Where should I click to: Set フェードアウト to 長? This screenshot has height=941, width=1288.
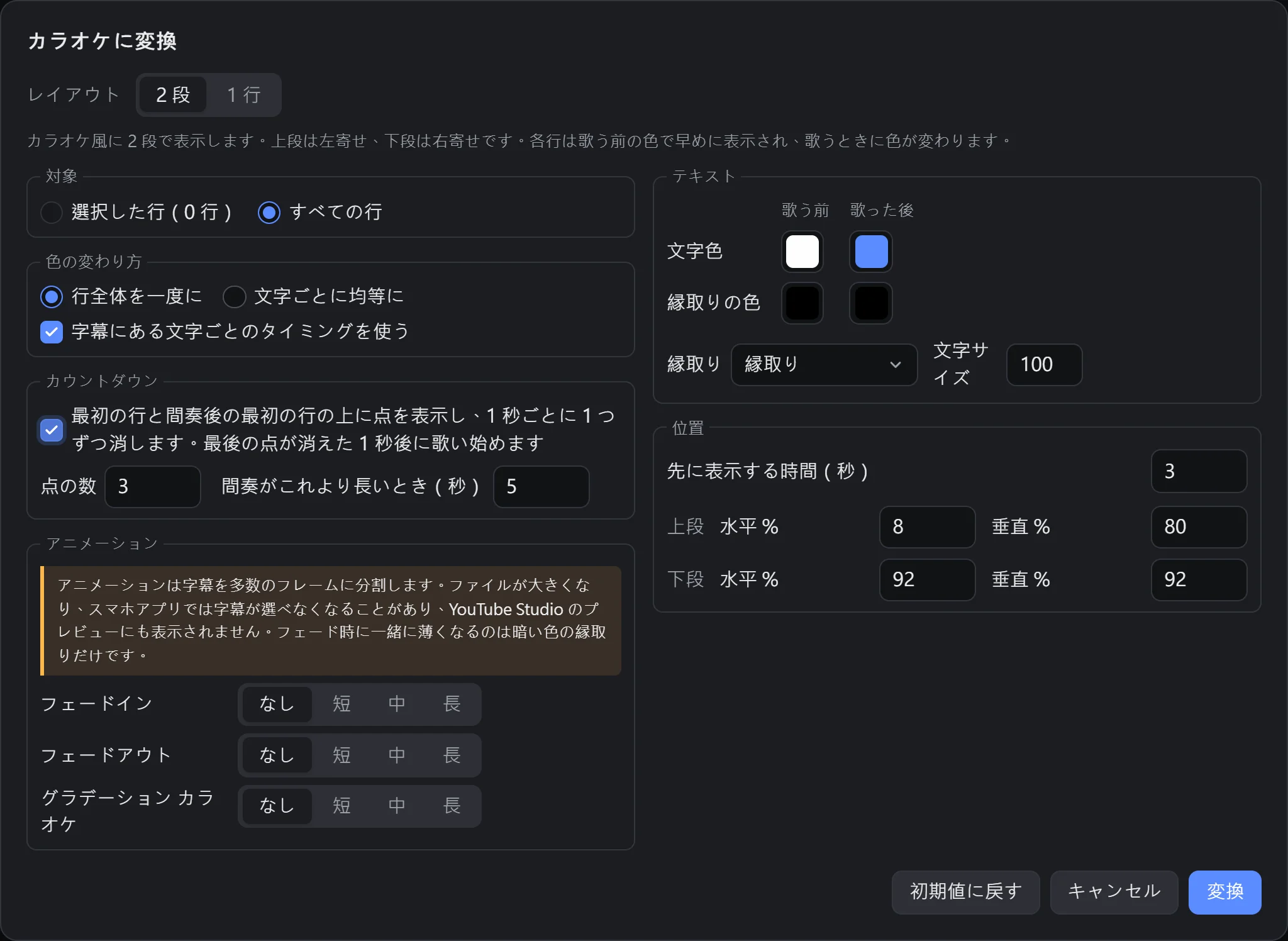(452, 755)
